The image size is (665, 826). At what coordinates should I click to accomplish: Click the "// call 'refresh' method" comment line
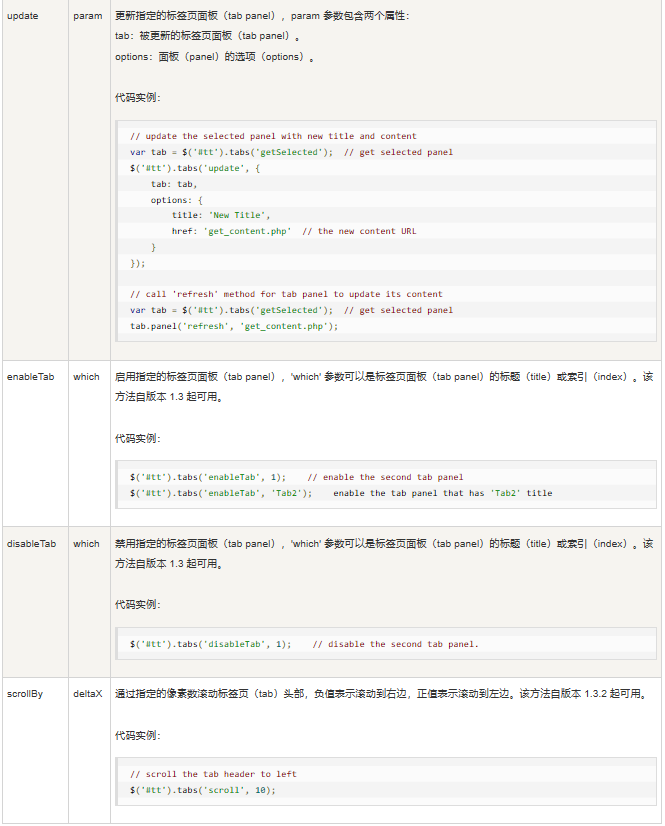(286, 294)
